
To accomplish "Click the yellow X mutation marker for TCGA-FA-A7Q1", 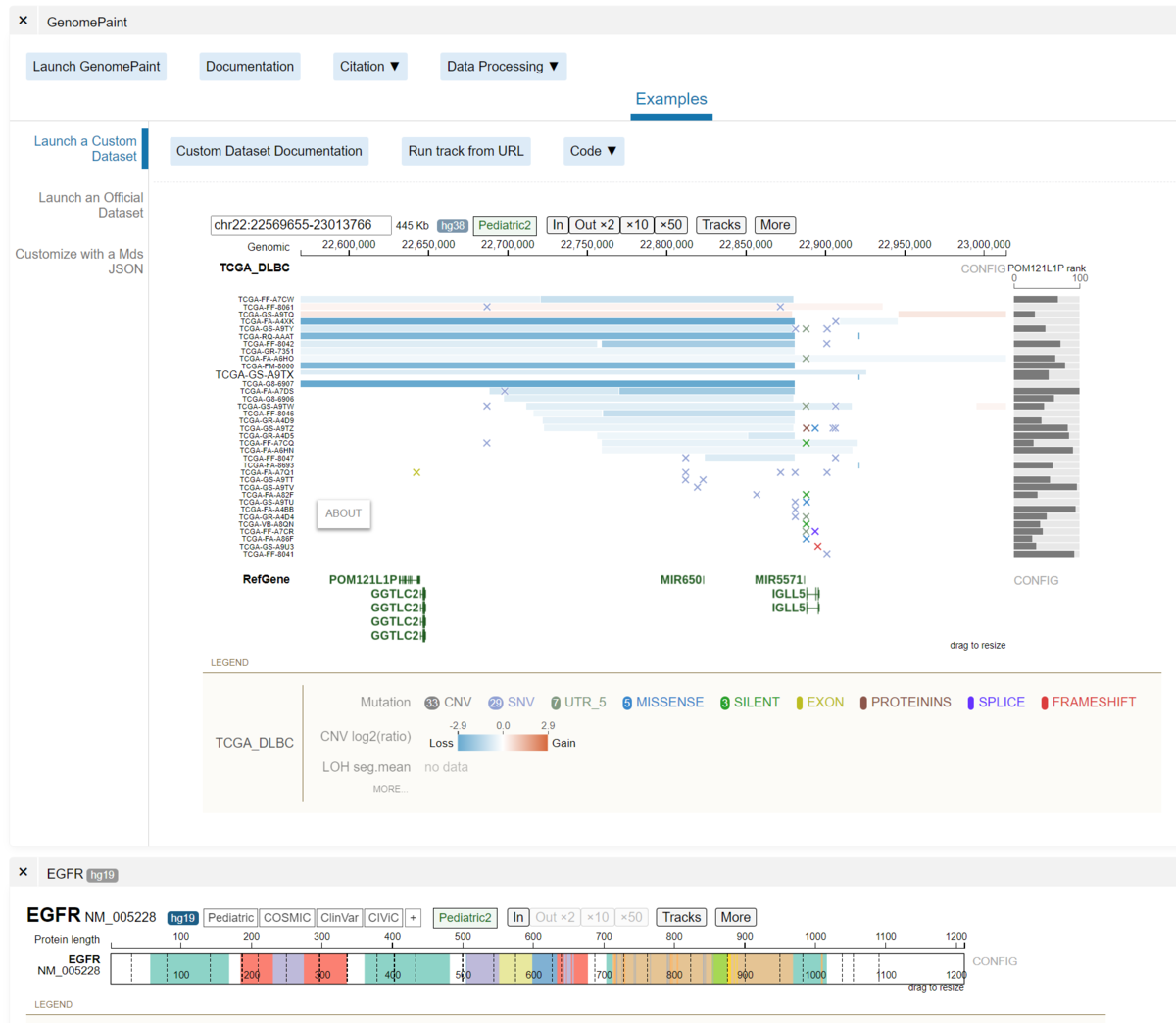I will click(x=416, y=472).
